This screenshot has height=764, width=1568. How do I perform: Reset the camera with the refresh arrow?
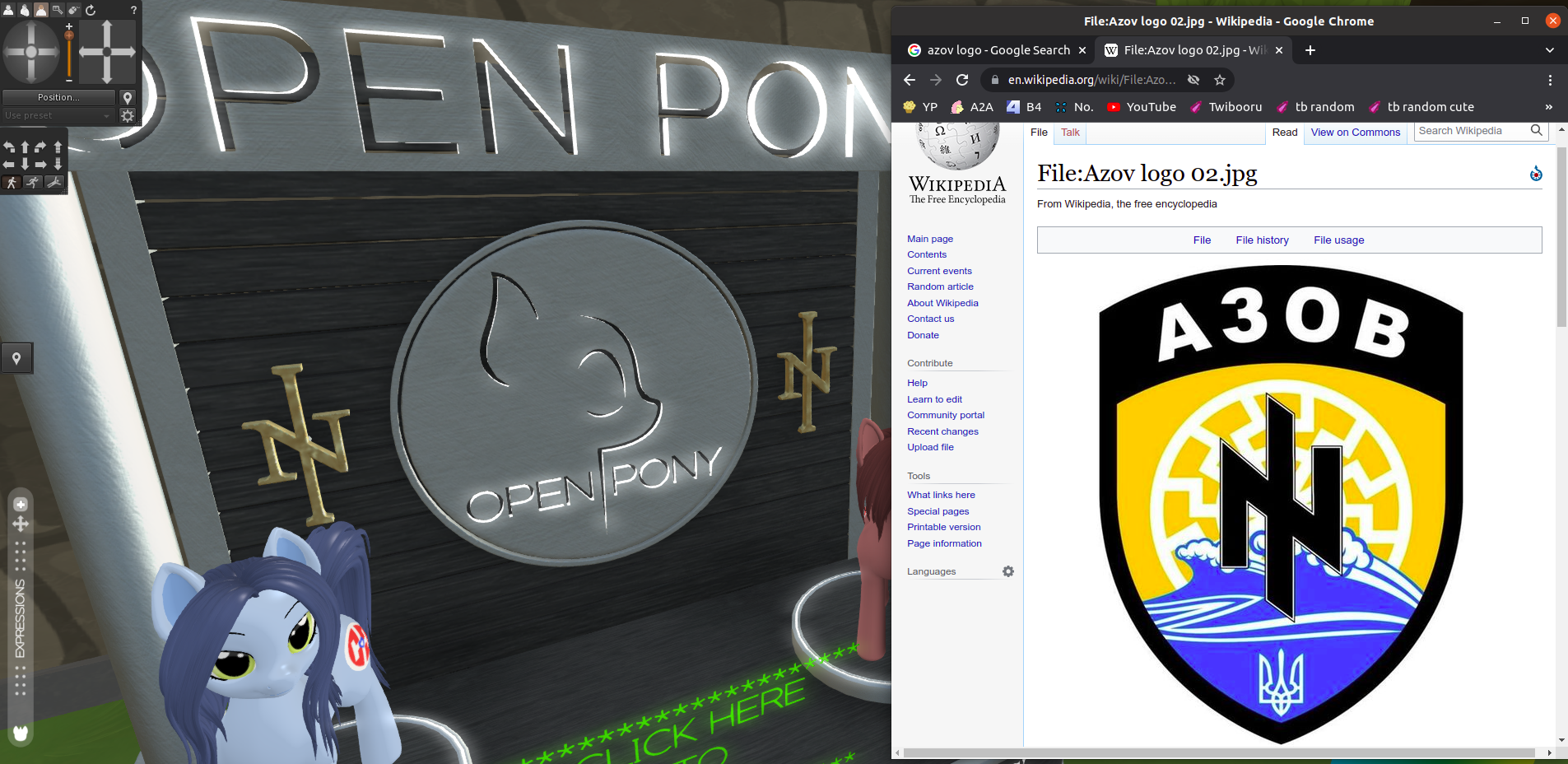click(x=91, y=10)
